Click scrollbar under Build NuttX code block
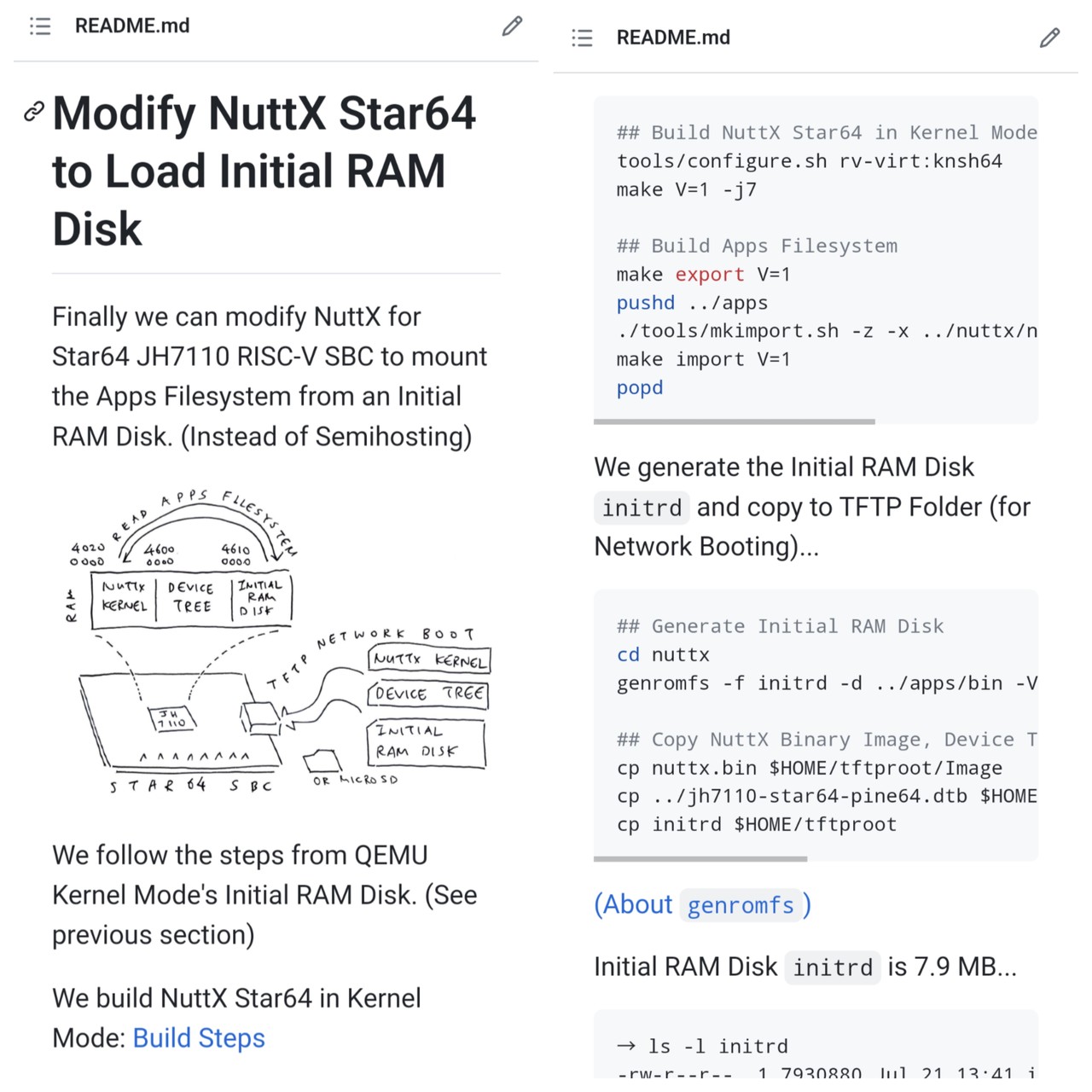This screenshot has width=1092, height=1092. click(x=735, y=421)
